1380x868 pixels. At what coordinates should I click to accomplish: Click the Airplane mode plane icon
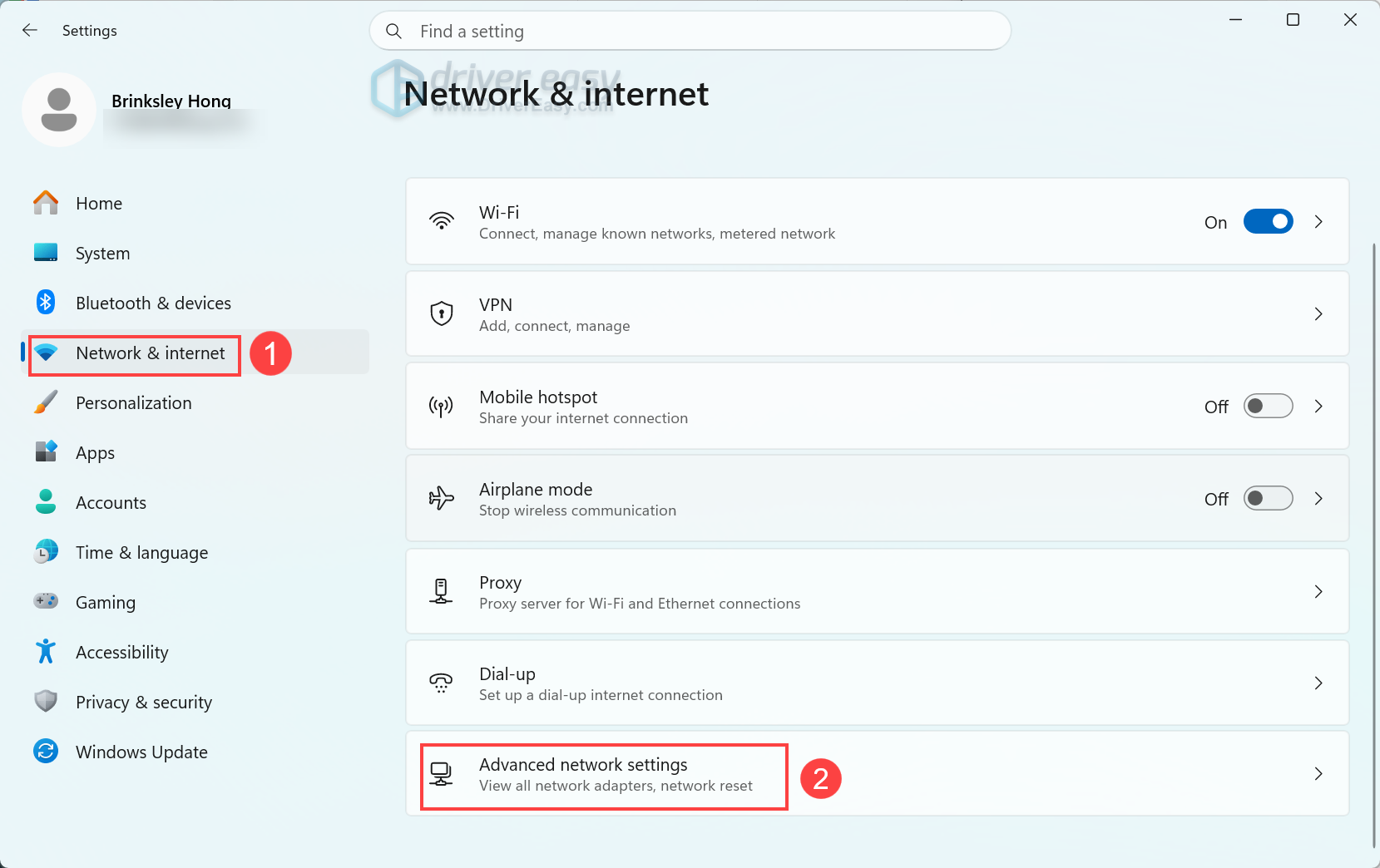tap(442, 498)
